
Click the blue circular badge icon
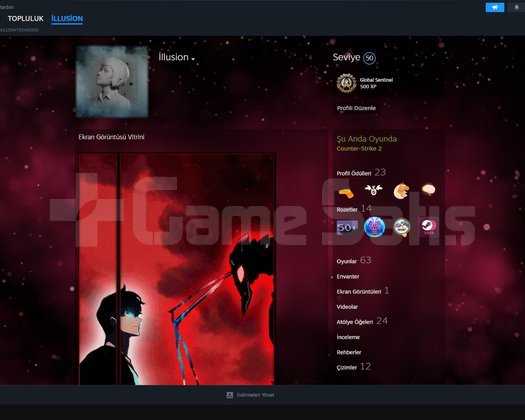(x=374, y=227)
